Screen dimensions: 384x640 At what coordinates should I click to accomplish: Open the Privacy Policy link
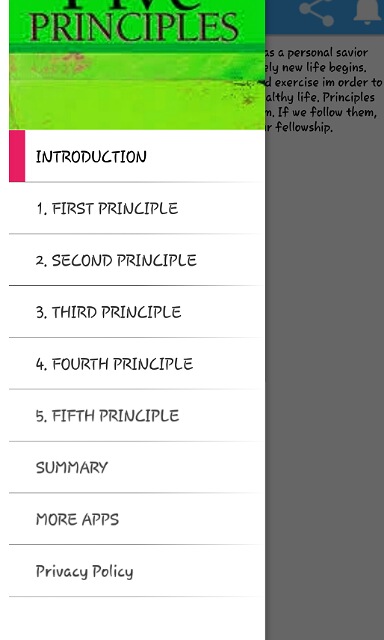[x=137, y=571]
